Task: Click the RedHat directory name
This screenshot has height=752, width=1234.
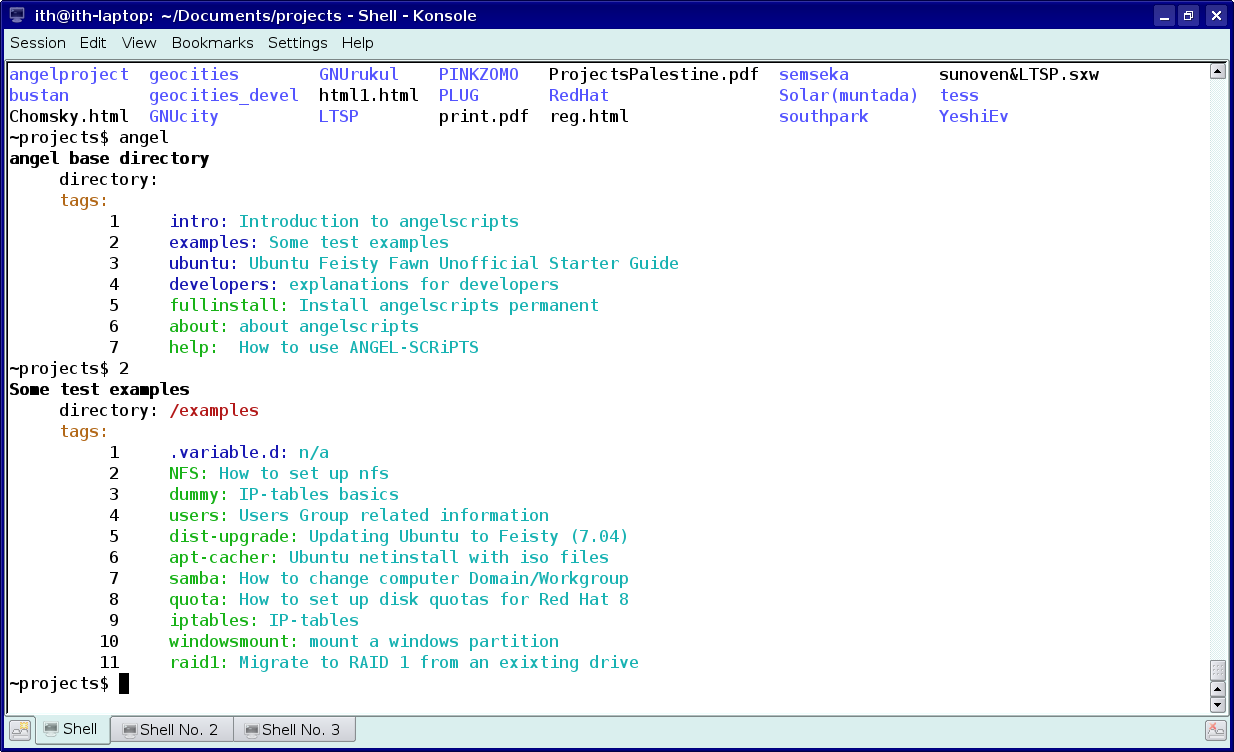Action: 579,95
